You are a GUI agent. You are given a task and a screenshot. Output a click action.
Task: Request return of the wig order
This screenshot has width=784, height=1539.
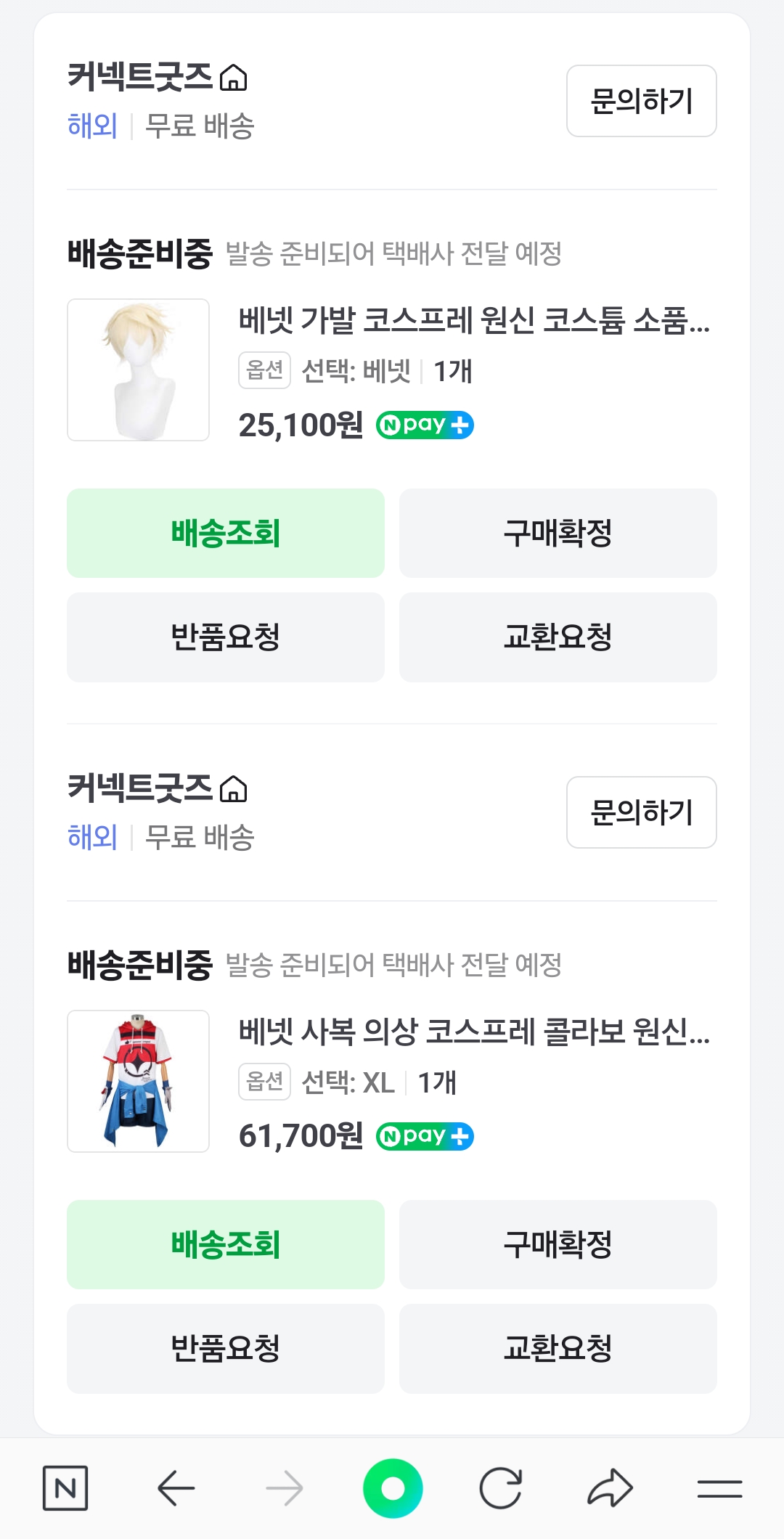click(x=226, y=637)
